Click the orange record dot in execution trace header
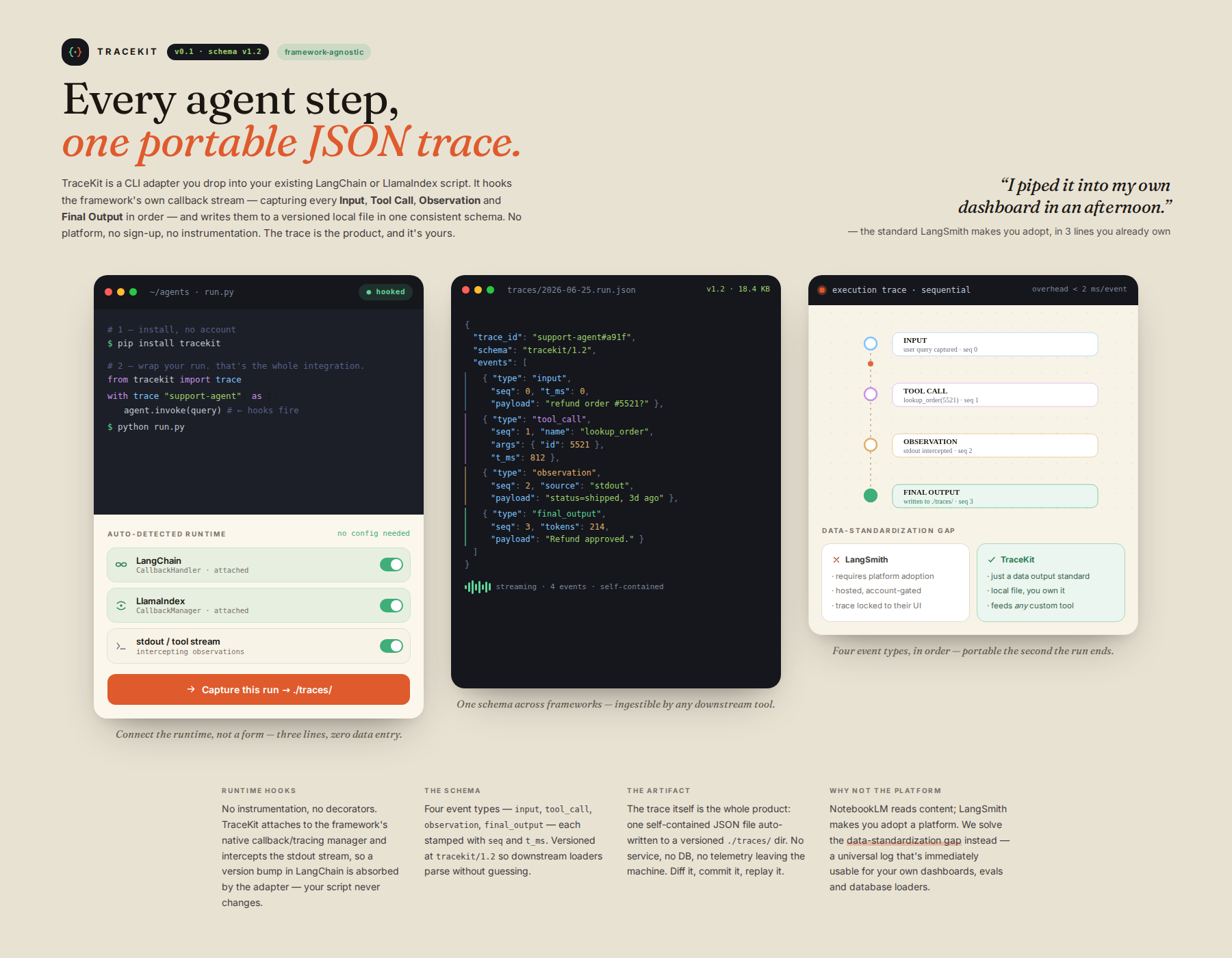Viewport: 1232px width, 958px height. (x=822, y=290)
